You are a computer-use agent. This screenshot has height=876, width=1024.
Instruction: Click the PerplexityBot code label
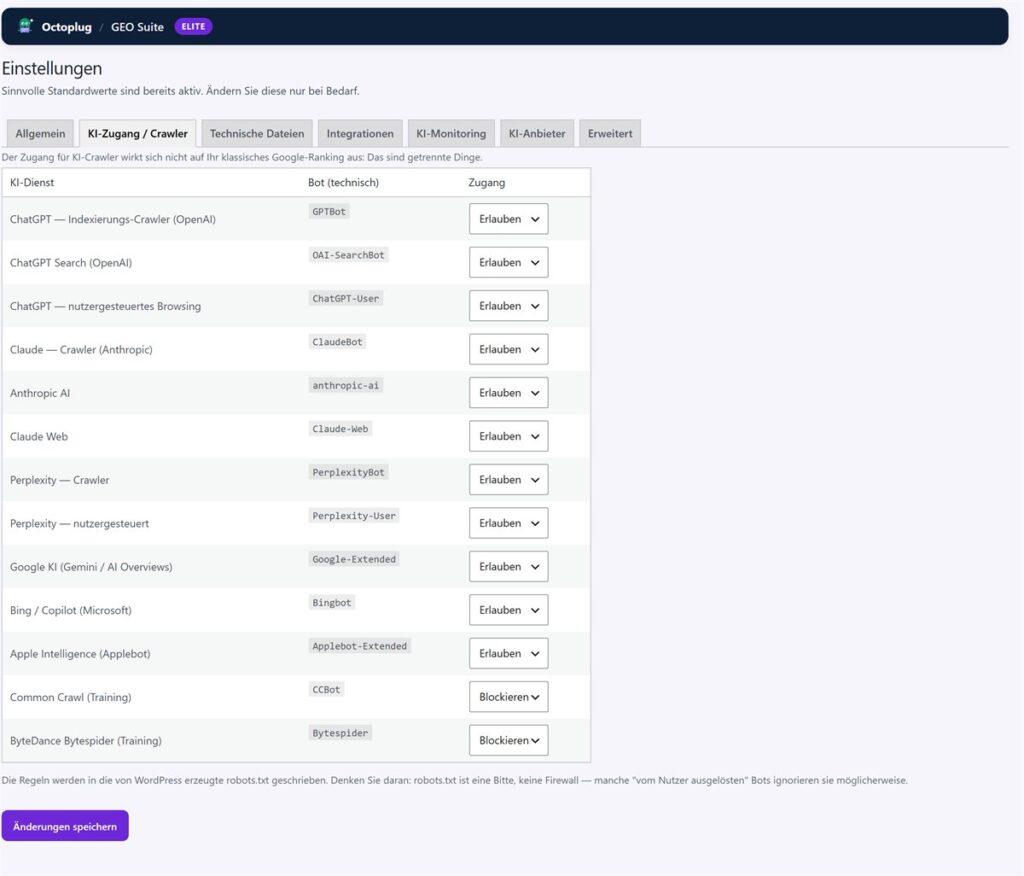click(349, 472)
